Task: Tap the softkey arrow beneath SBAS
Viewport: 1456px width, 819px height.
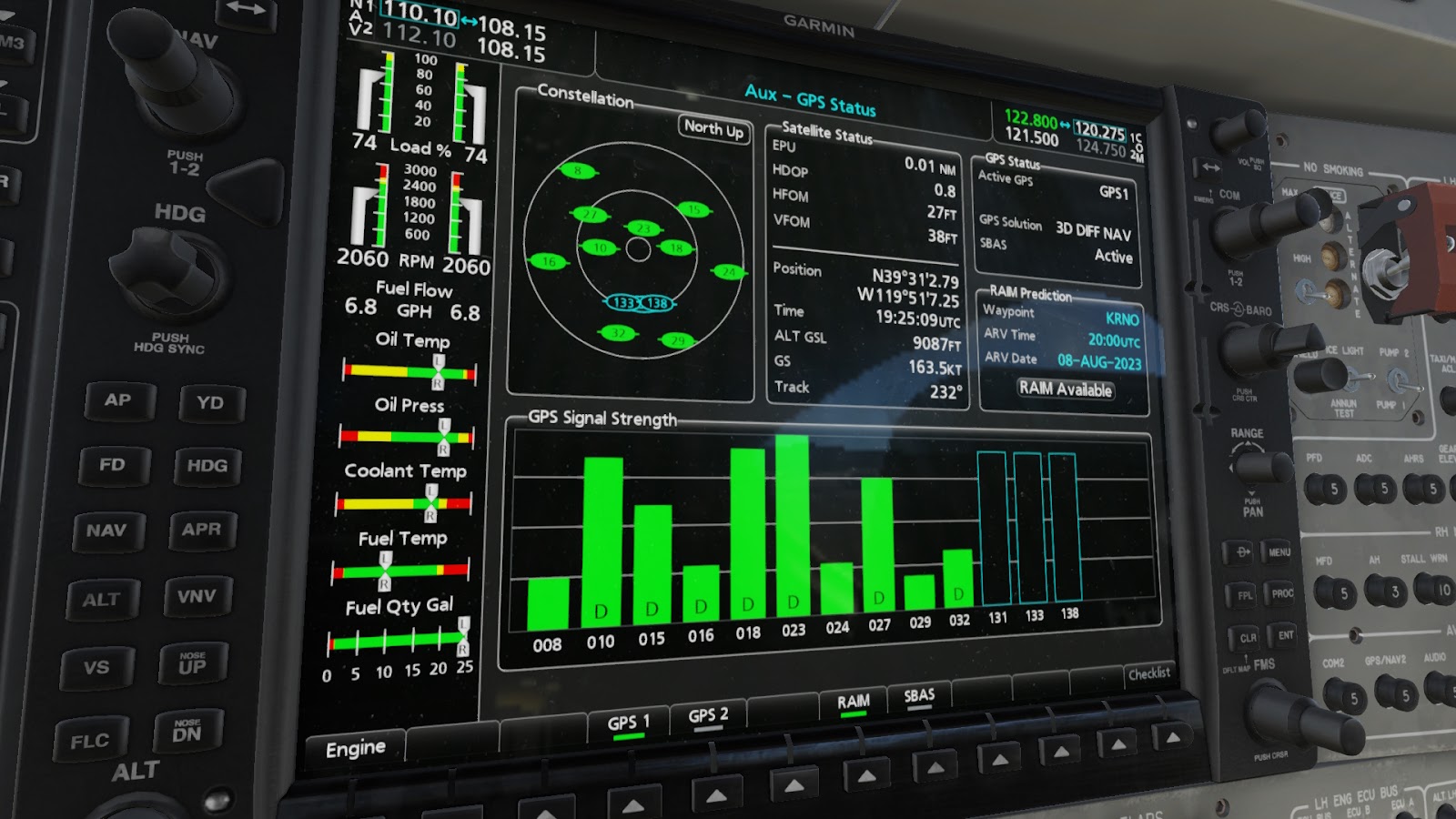Action: (935, 767)
